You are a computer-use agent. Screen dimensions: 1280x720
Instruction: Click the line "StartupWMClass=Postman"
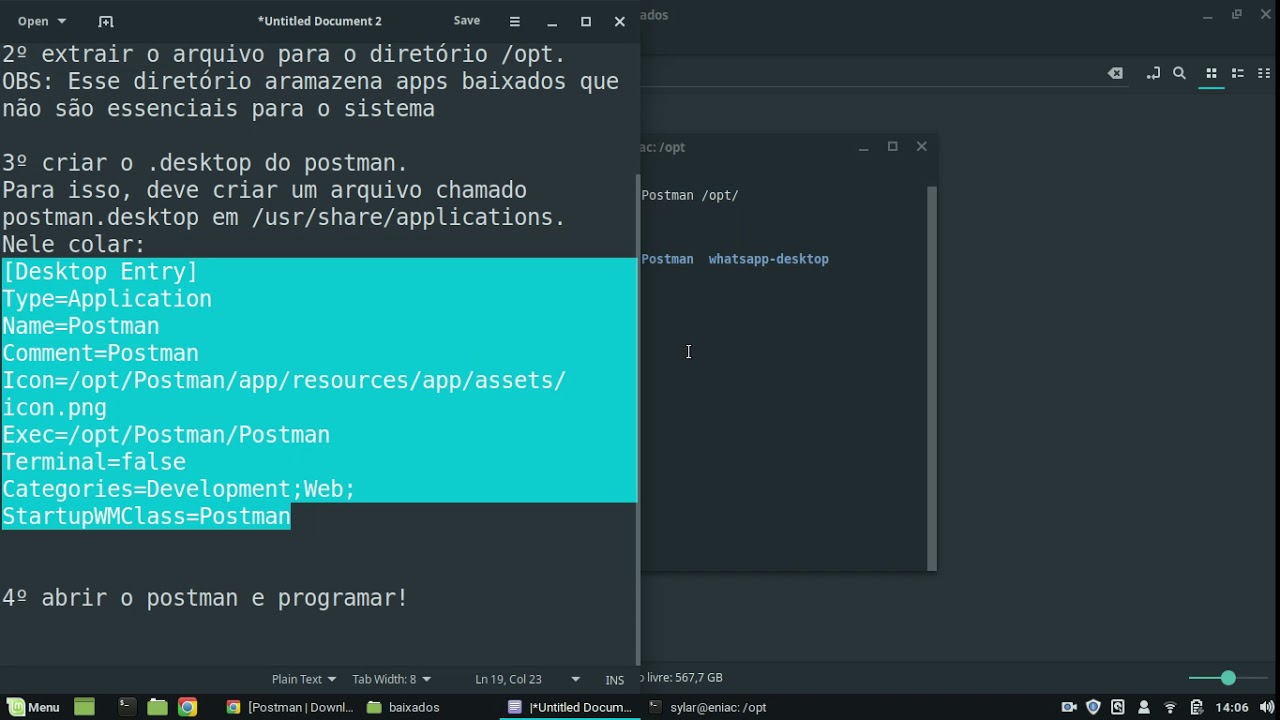(x=146, y=516)
